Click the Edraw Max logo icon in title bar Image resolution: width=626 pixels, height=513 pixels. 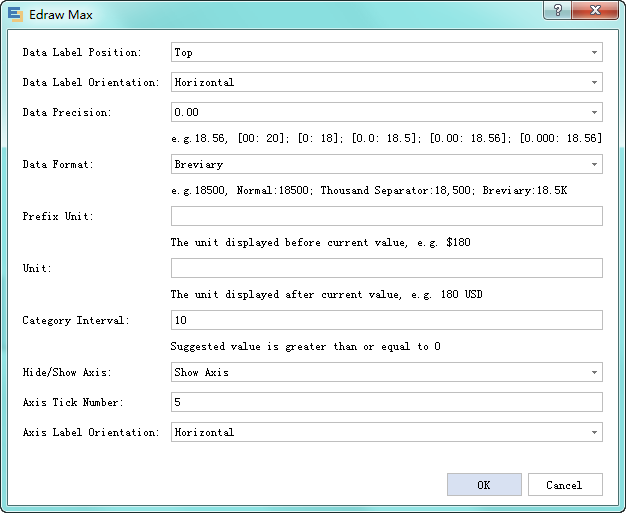point(15,13)
